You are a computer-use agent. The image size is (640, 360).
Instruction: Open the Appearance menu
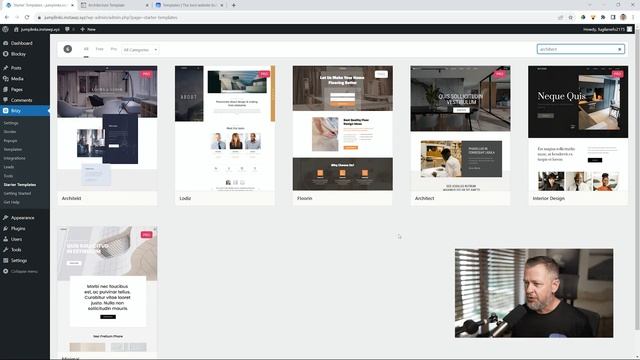(22, 218)
